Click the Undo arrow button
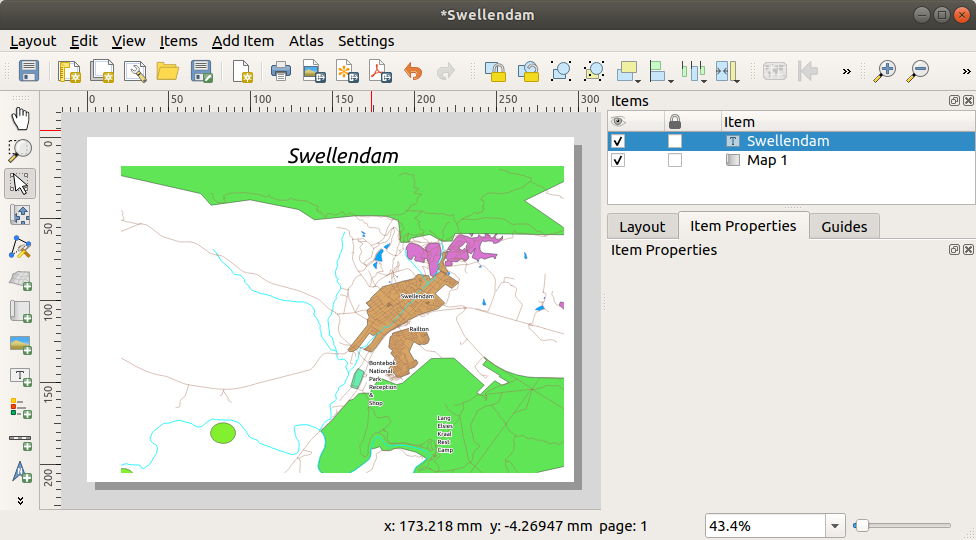 point(413,71)
